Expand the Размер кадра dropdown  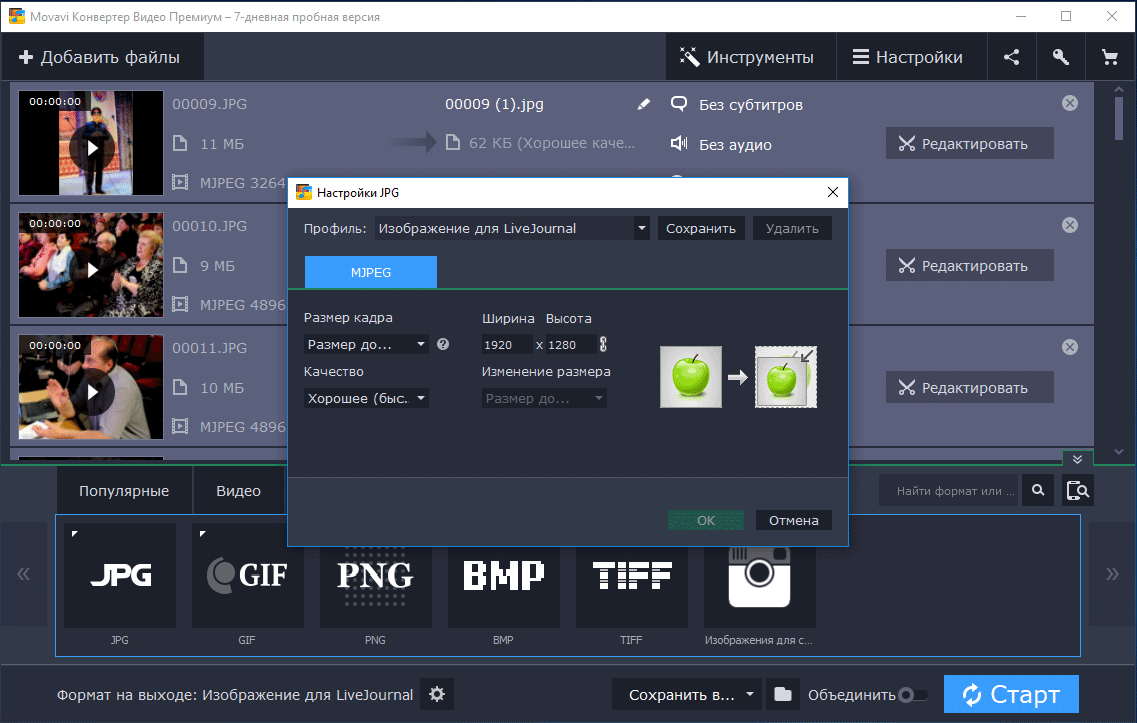366,344
